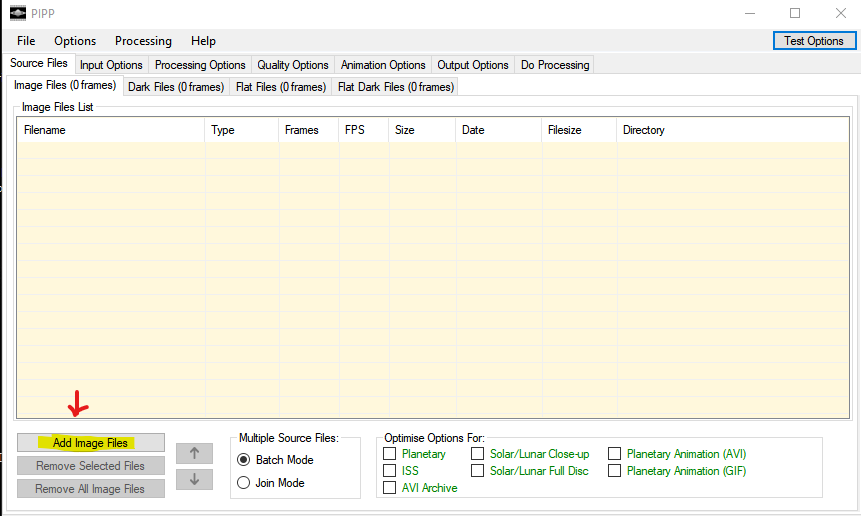The image size is (861, 516).
Task: Select Join Mode radio button
Action: tap(244, 483)
